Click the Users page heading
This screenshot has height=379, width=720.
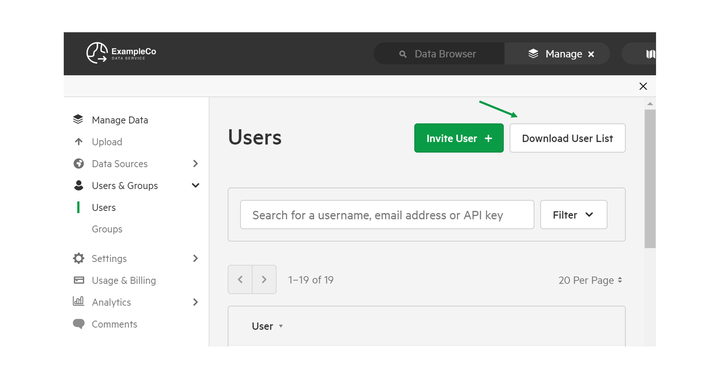click(255, 137)
